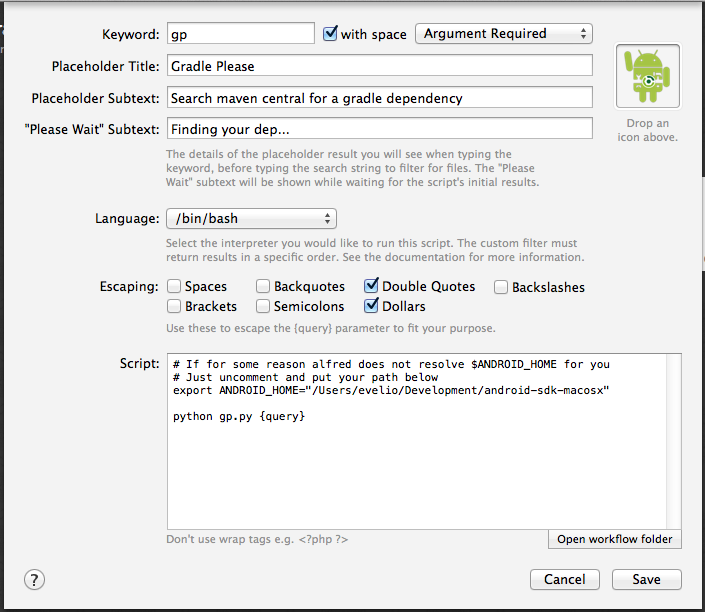
Task: Cancel the script filter dialog
Action: click(x=565, y=579)
